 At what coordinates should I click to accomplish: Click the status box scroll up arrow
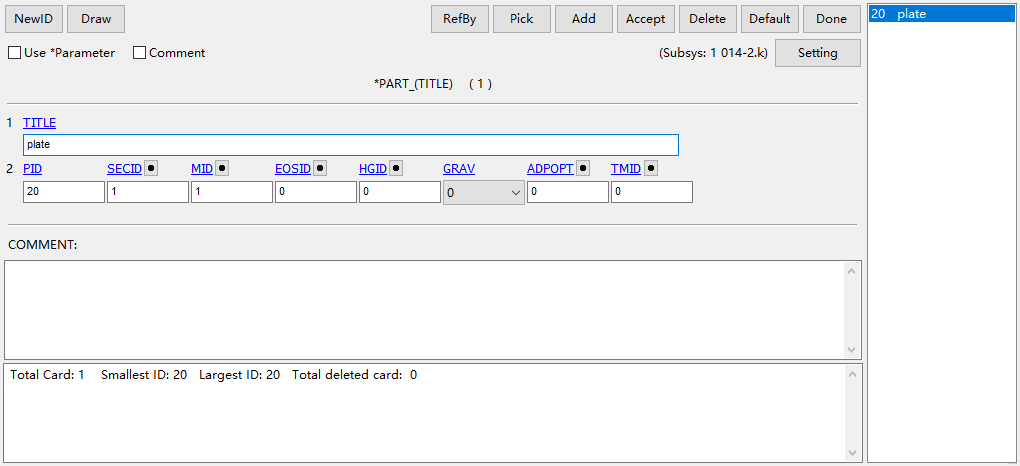pos(852,374)
